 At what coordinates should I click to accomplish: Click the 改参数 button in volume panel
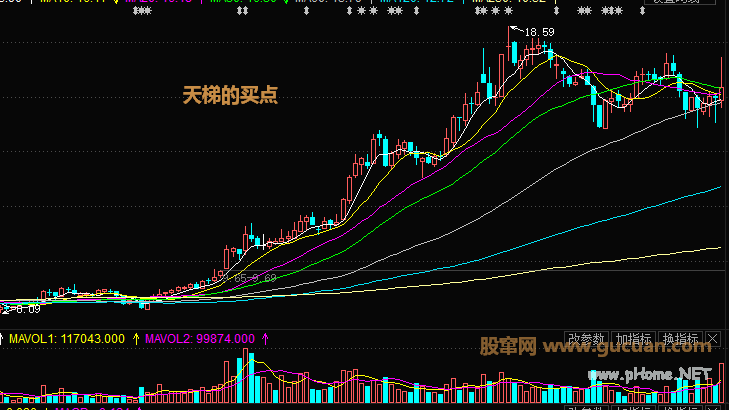pyautogui.click(x=586, y=339)
